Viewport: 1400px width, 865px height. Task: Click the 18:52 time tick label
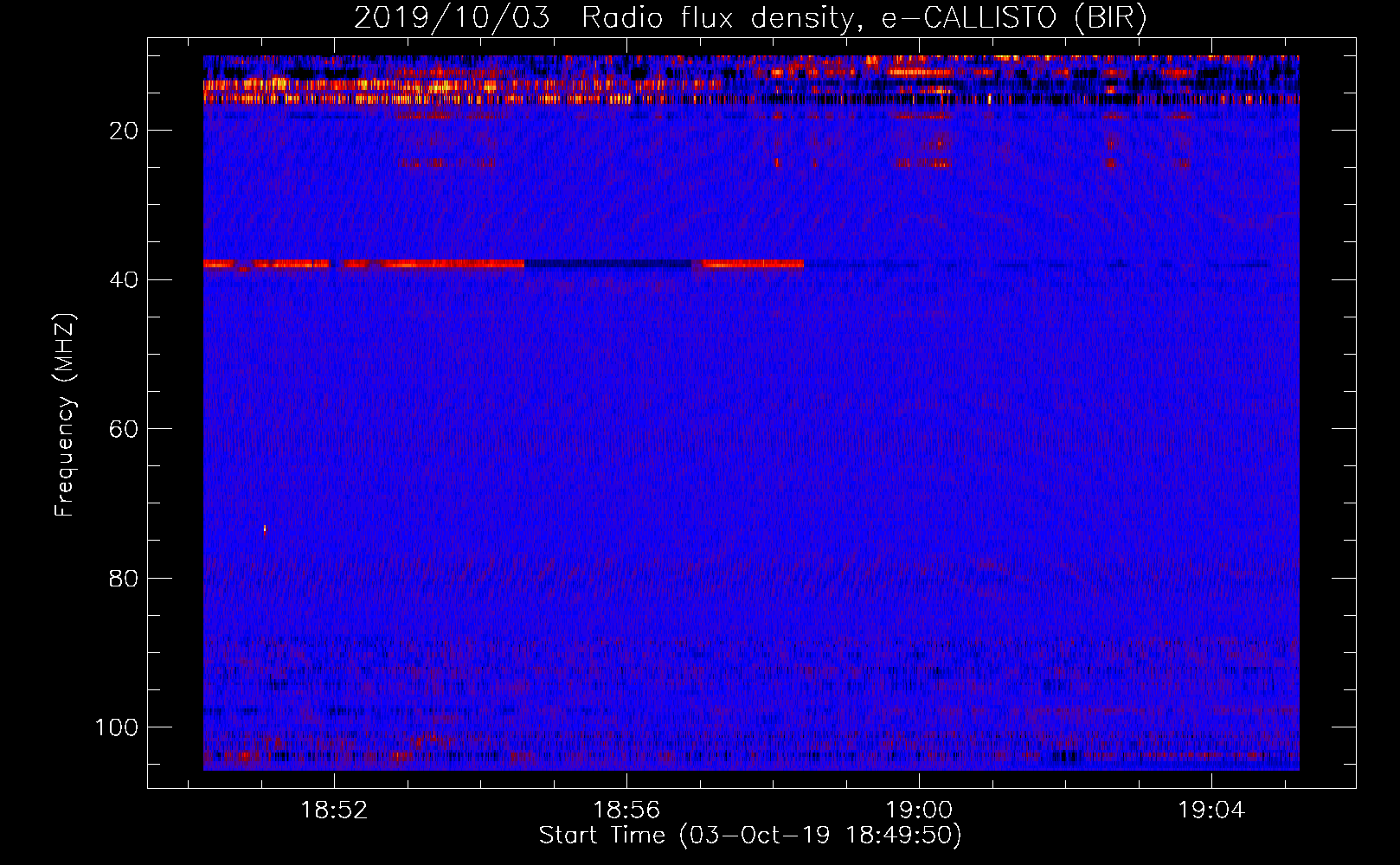tap(334, 810)
